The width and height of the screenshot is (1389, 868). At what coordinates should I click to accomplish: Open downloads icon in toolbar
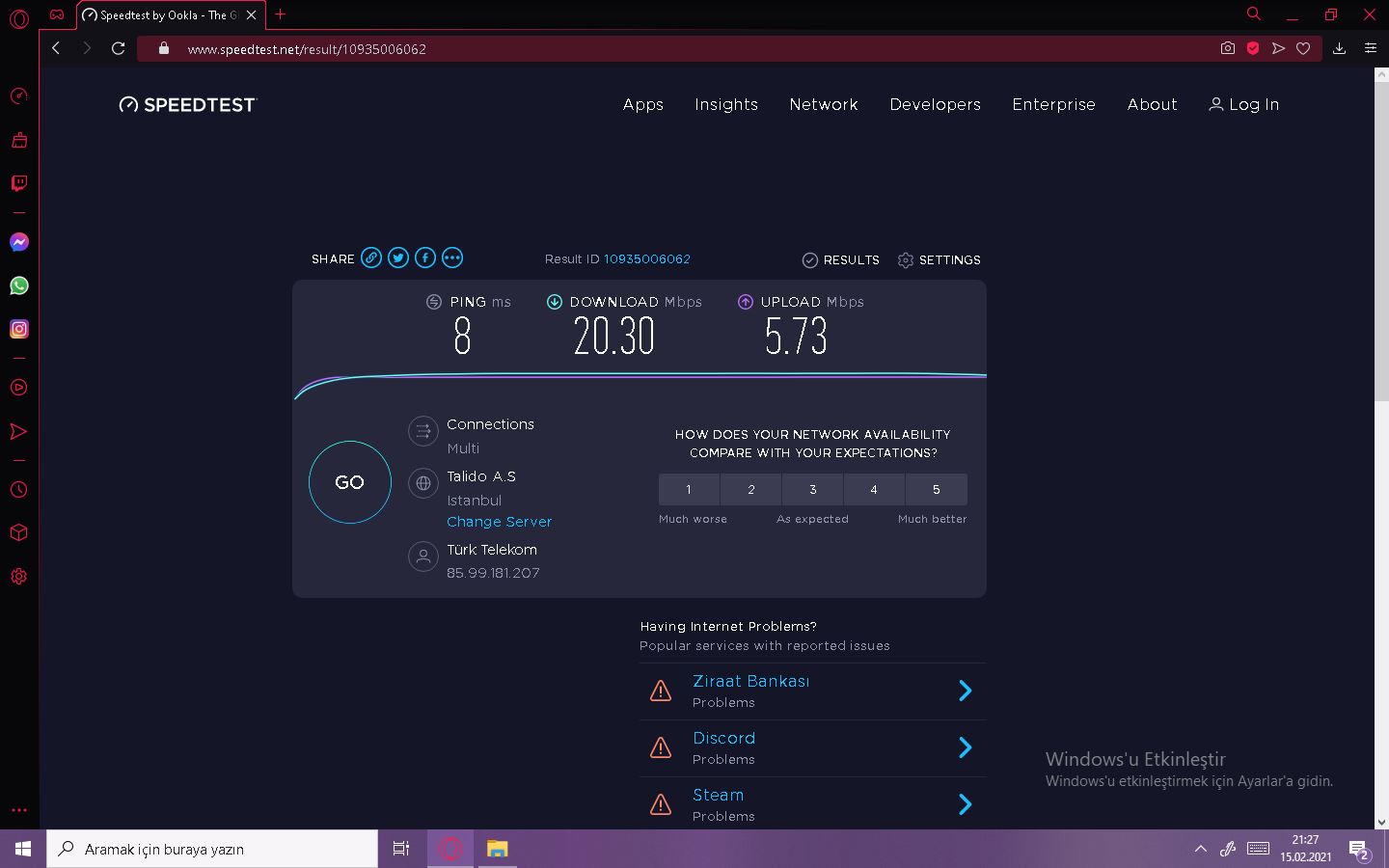pos(1339,48)
